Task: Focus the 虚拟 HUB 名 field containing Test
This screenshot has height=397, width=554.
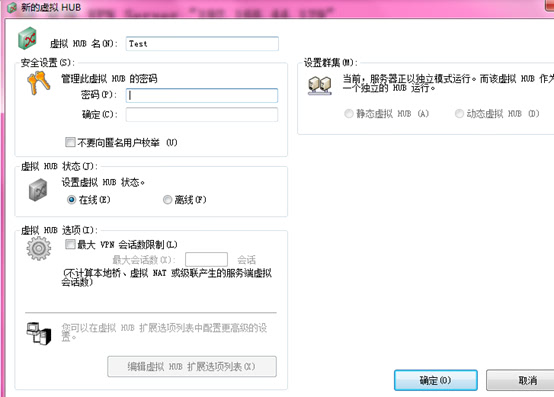Action: (202, 44)
